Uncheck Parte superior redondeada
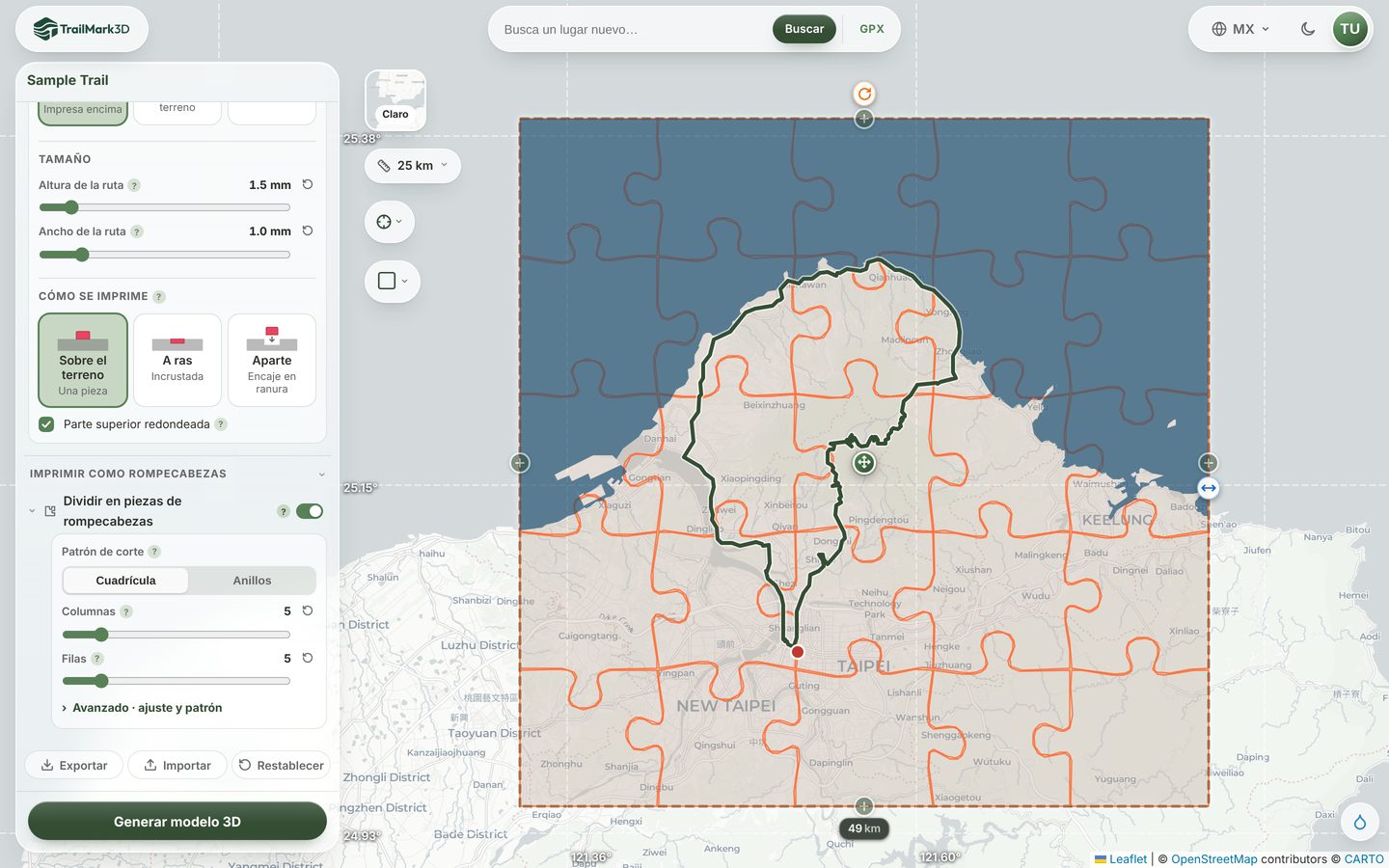 coord(46,424)
